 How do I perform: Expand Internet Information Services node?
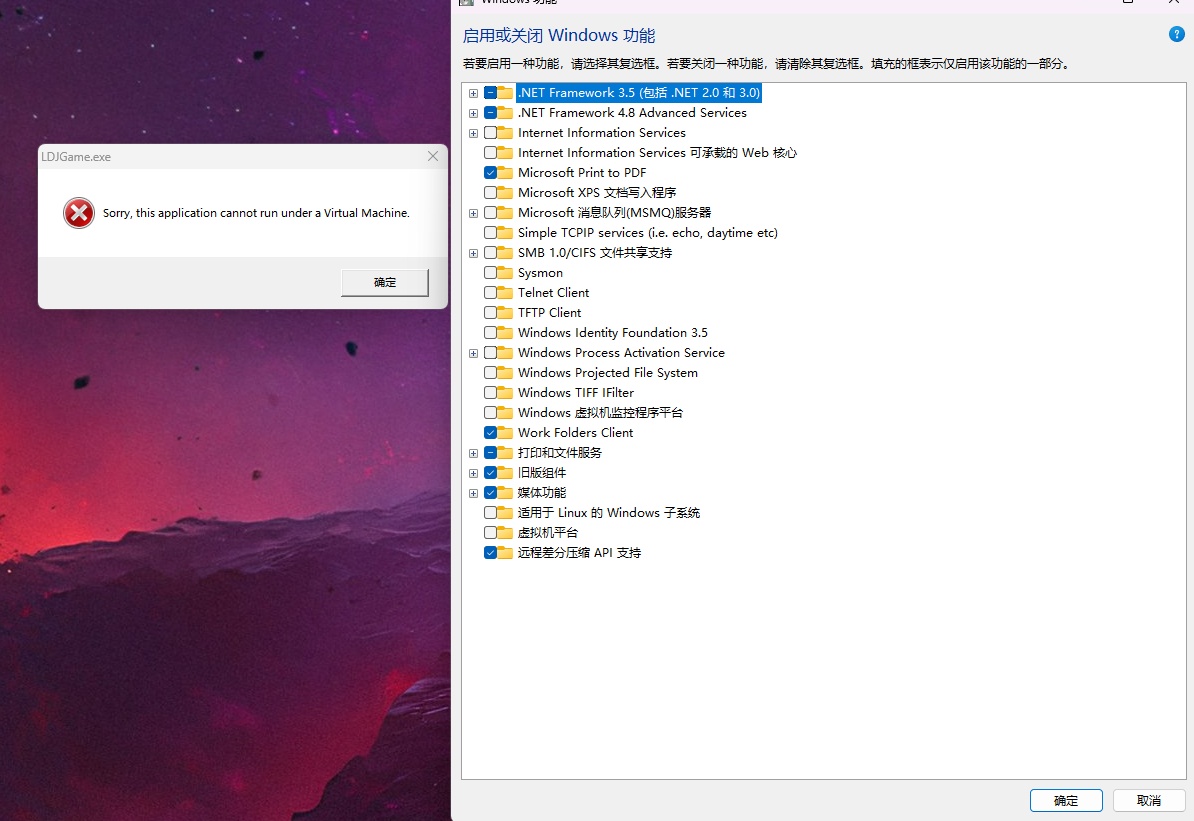click(474, 133)
